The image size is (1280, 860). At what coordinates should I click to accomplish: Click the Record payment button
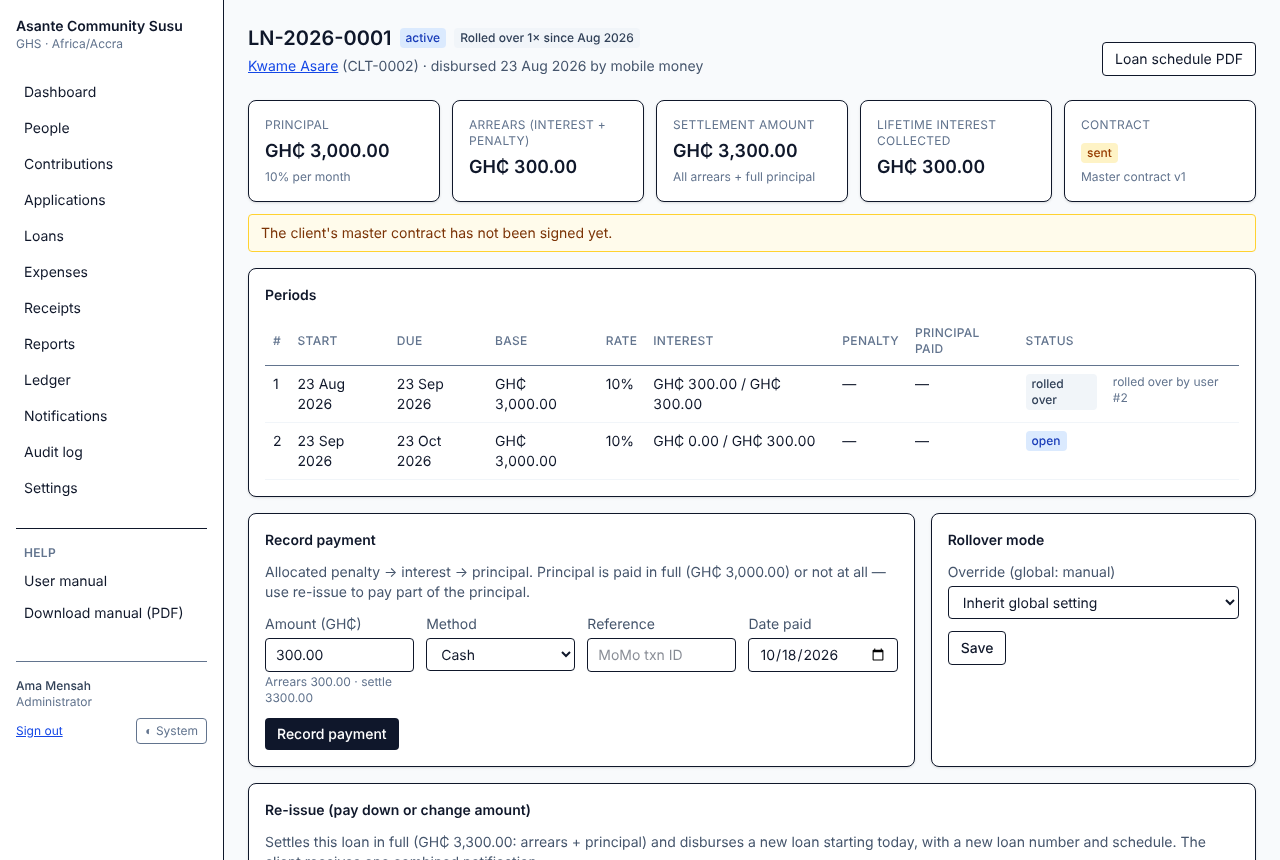[332, 734]
